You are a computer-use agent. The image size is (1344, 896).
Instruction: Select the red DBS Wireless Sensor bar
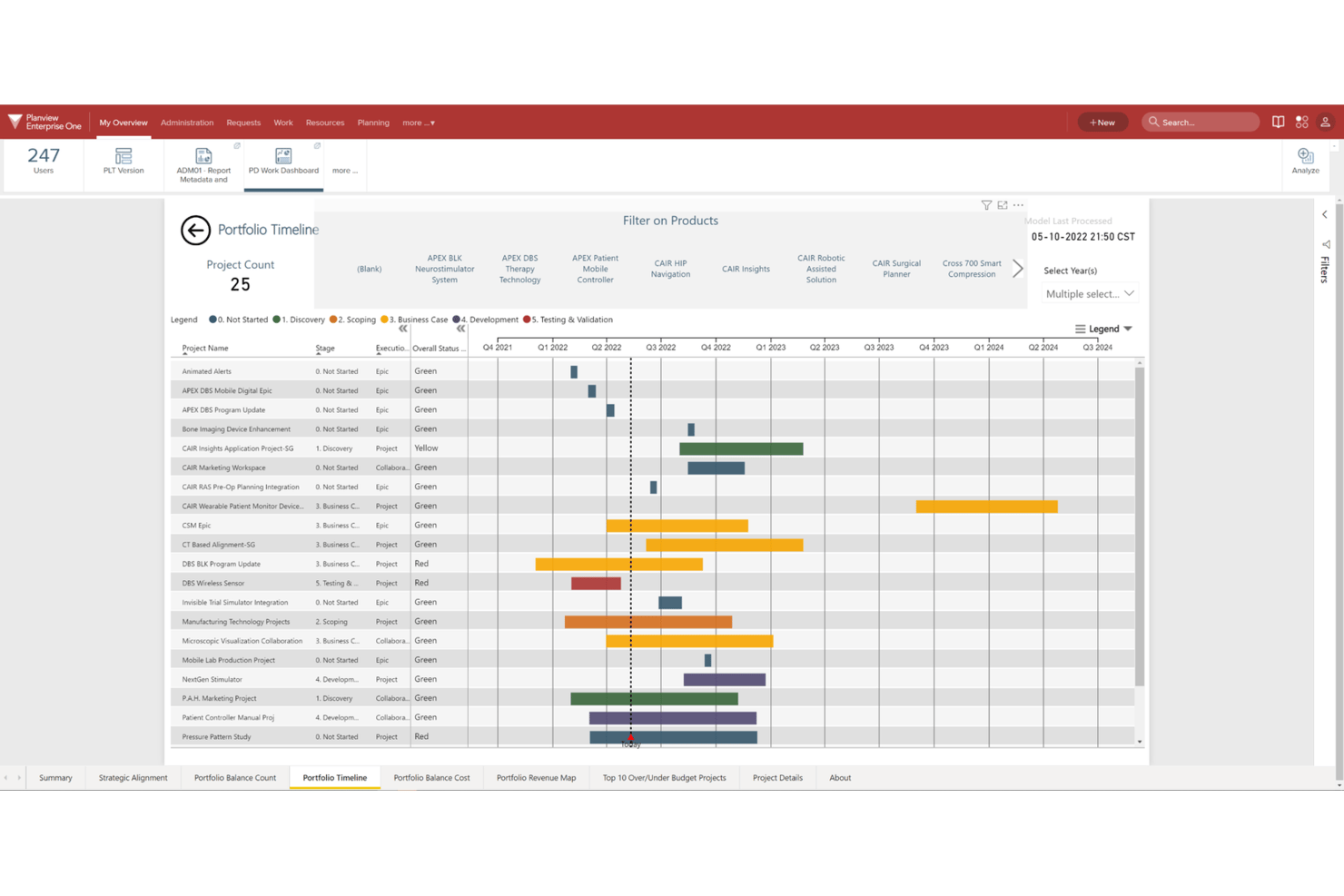point(596,583)
